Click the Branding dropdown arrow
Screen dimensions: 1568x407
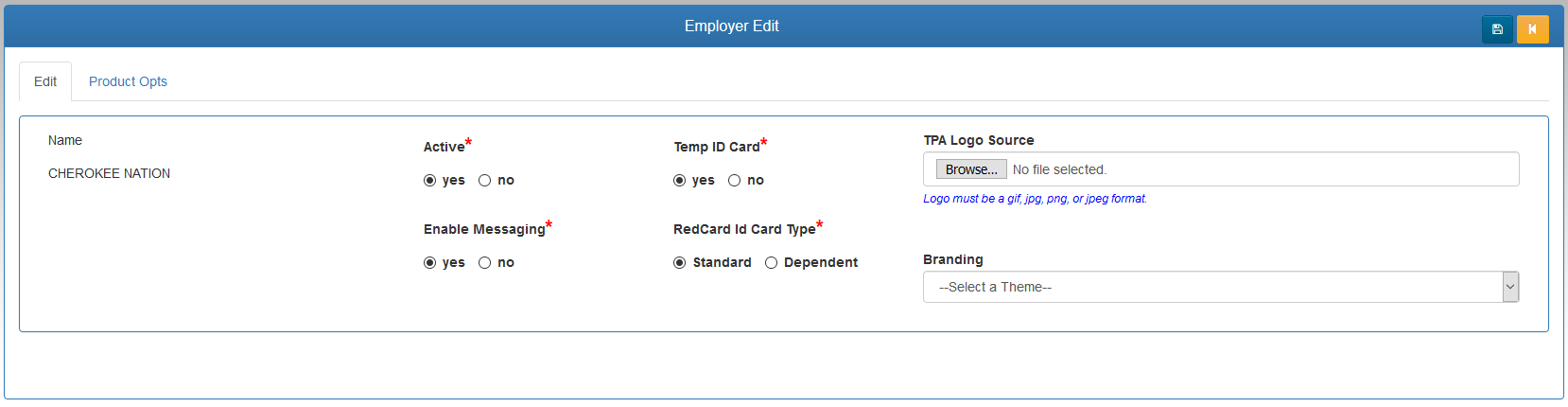coord(1510,287)
